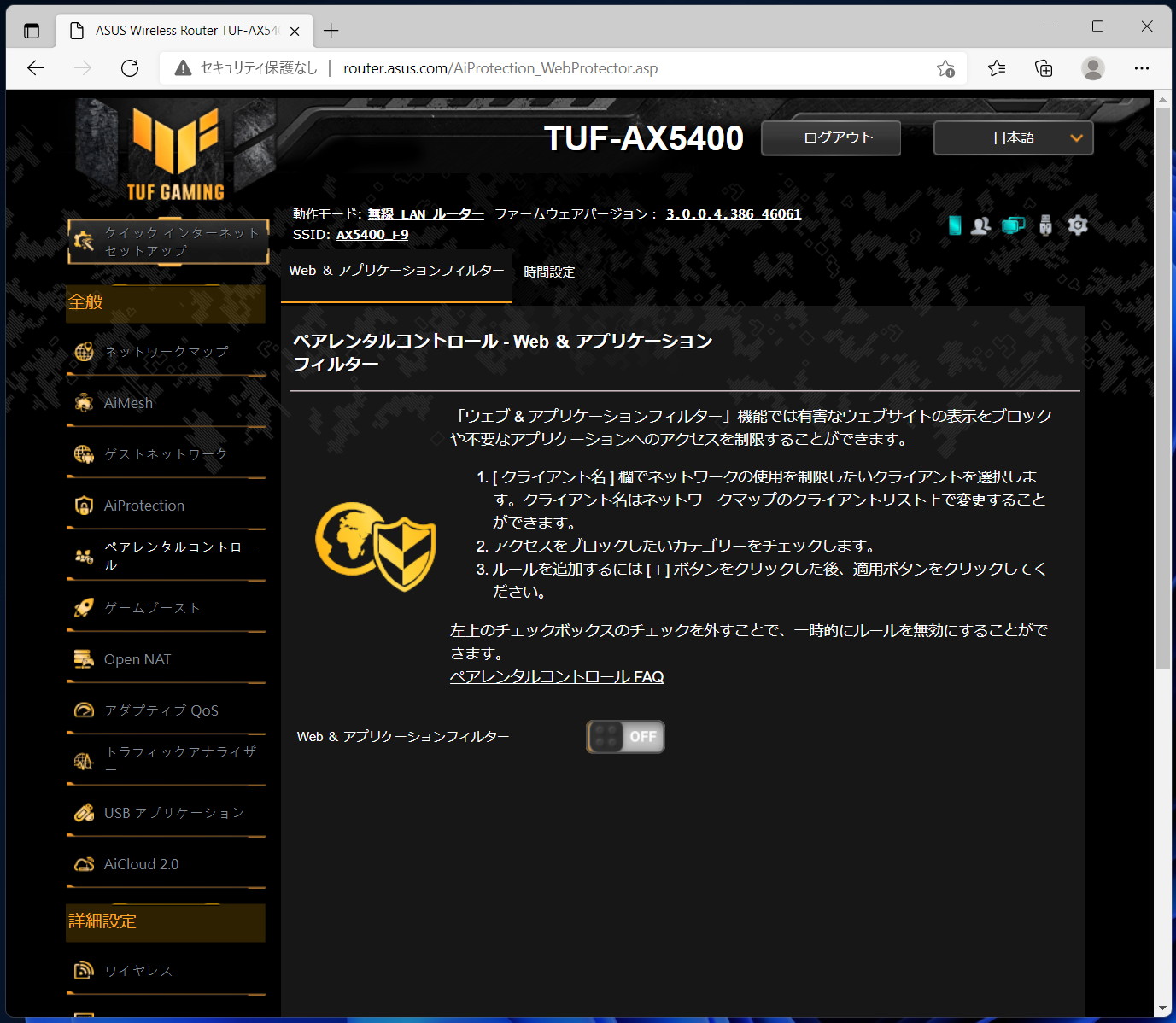The height and width of the screenshot is (1023, 1176).
Task: Open browser collections icon
Action: [x=1044, y=68]
